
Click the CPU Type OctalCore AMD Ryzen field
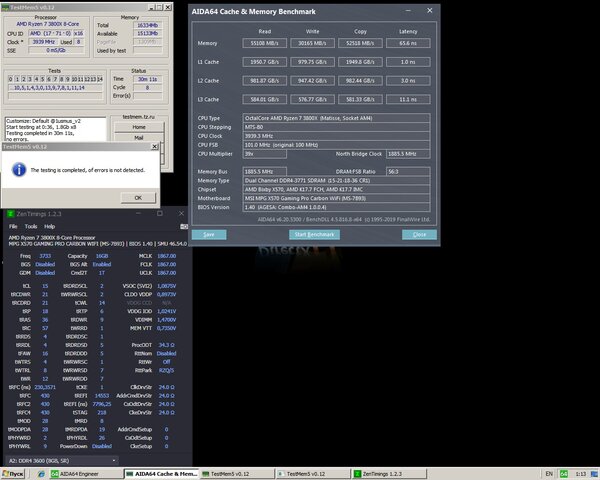point(336,118)
